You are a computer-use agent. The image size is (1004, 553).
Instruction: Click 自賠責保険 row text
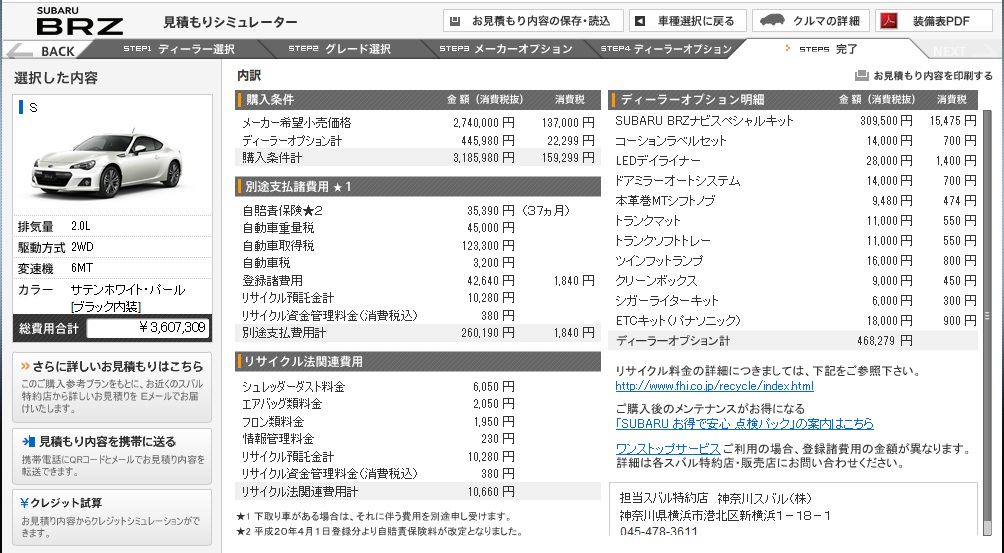(x=282, y=211)
